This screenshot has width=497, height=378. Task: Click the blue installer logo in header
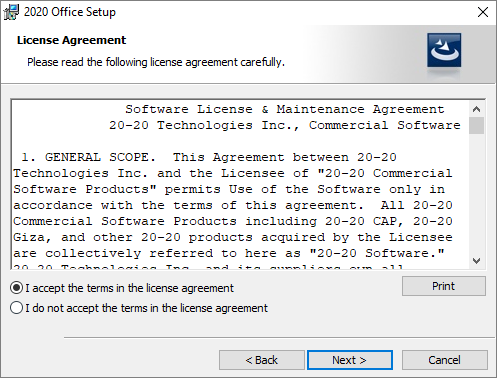click(x=444, y=50)
